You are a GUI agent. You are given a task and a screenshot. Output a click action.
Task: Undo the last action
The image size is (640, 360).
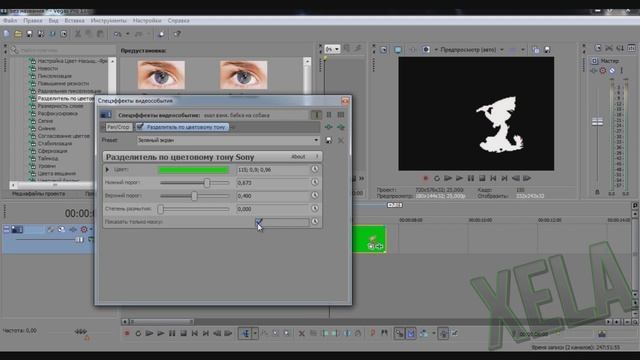118,34
